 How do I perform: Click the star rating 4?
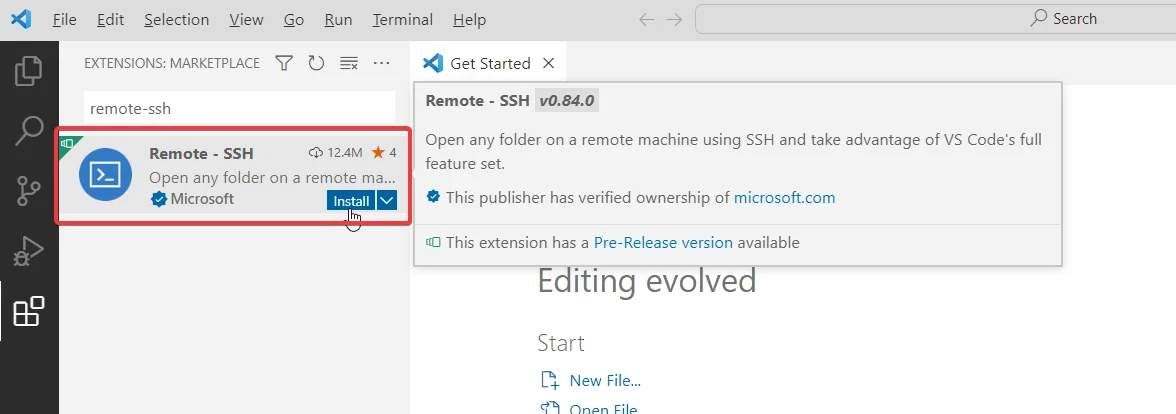point(384,153)
